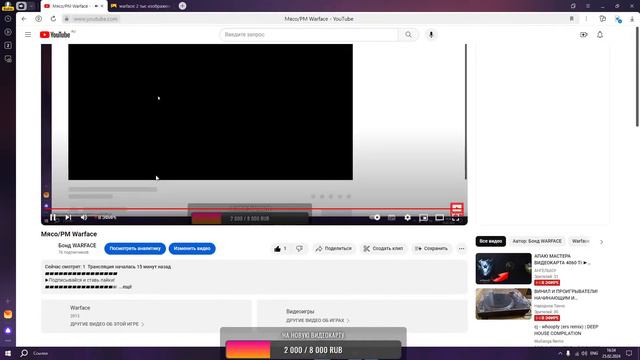Toggle the autoplay switch in player
The image size is (640, 360).
pyautogui.click(x=375, y=218)
